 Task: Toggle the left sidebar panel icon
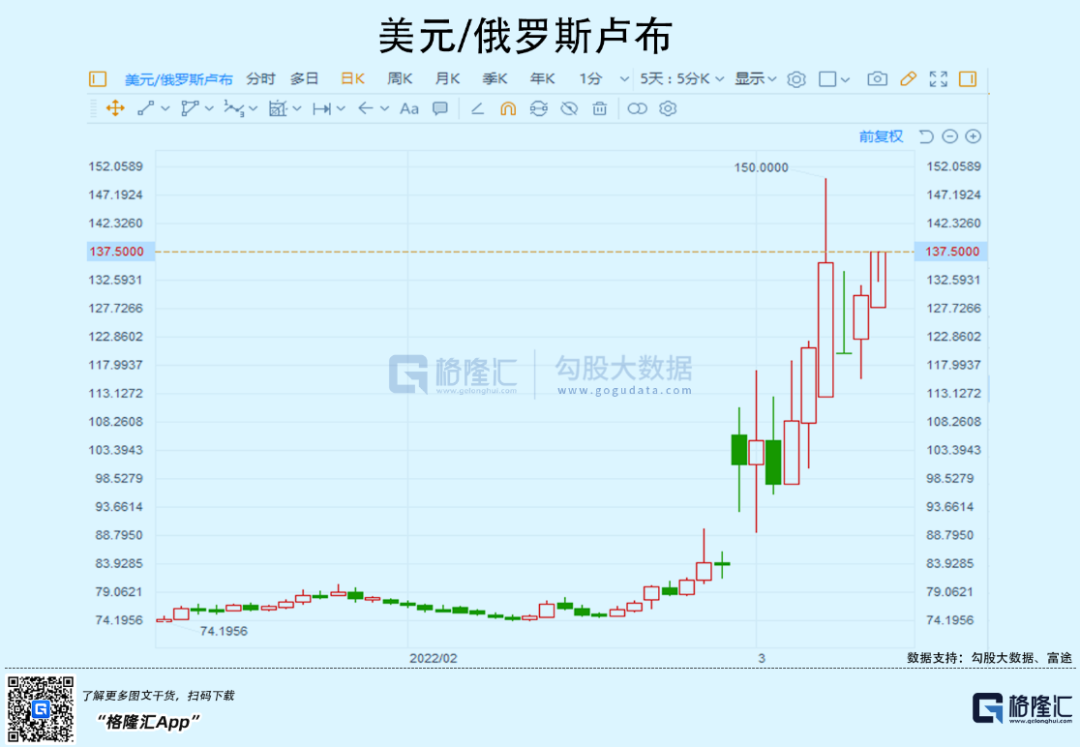point(97,79)
